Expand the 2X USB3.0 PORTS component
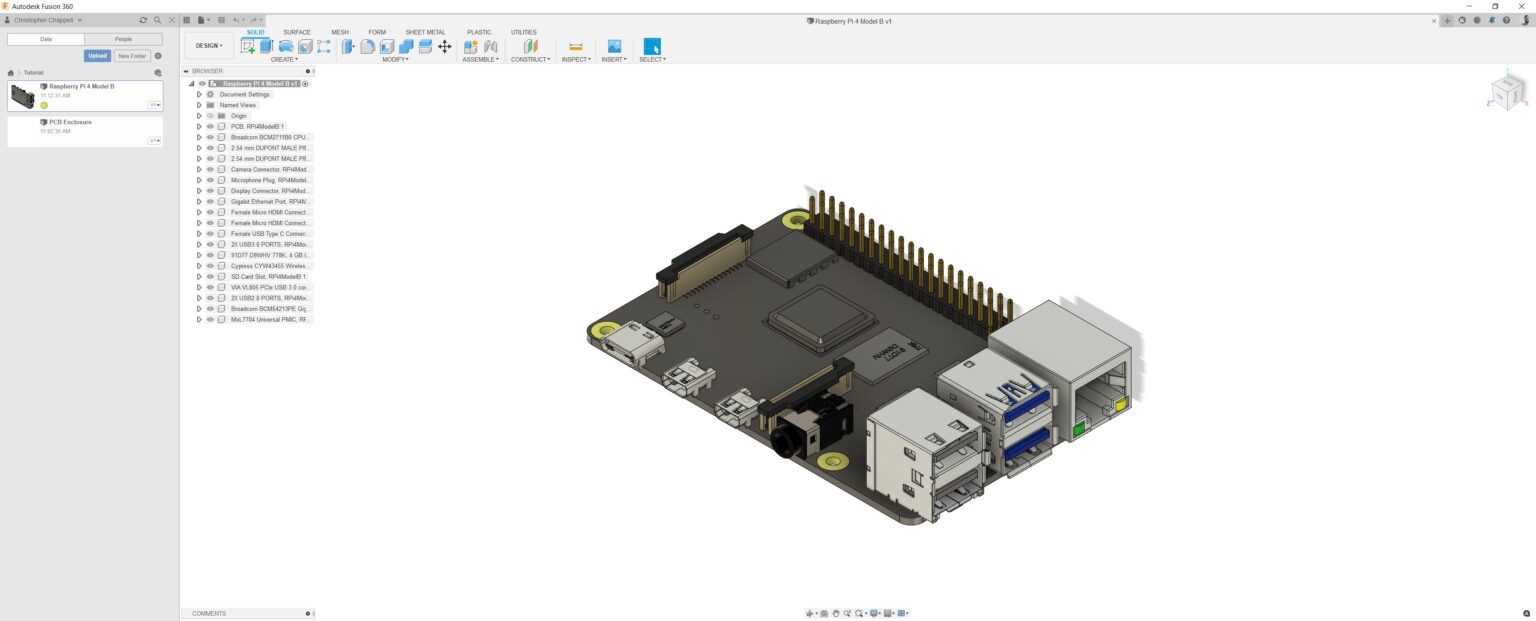Viewport: 1536px width, 621px height. point(199,244)
